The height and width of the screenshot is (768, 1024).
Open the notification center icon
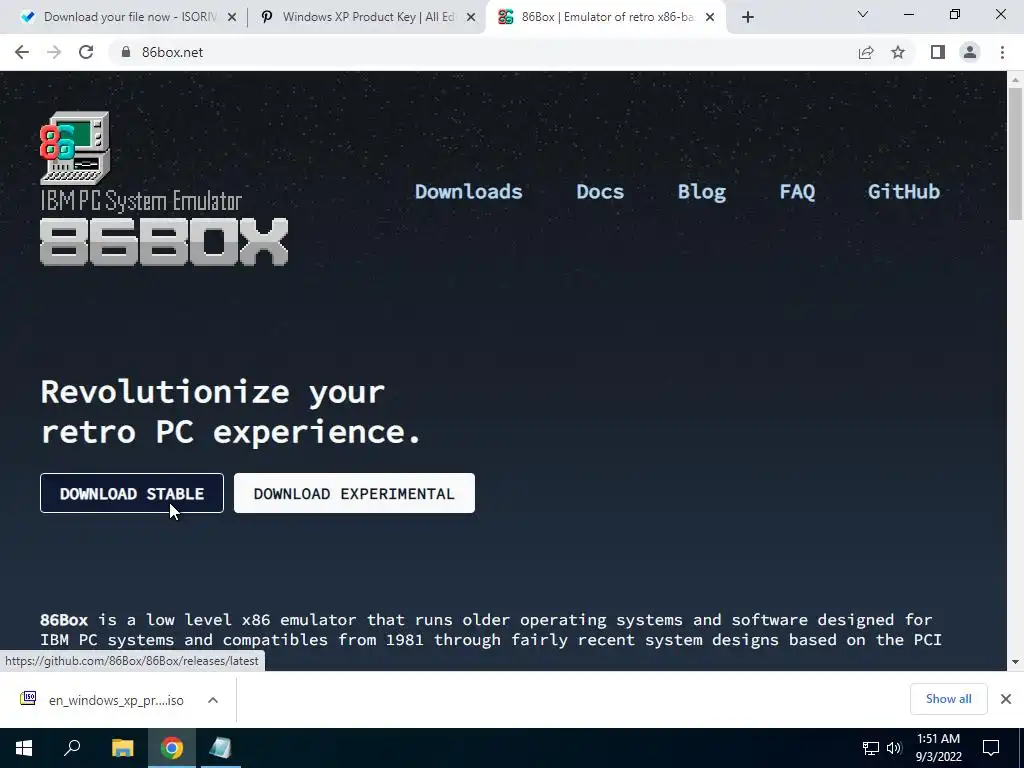[991, 748]
